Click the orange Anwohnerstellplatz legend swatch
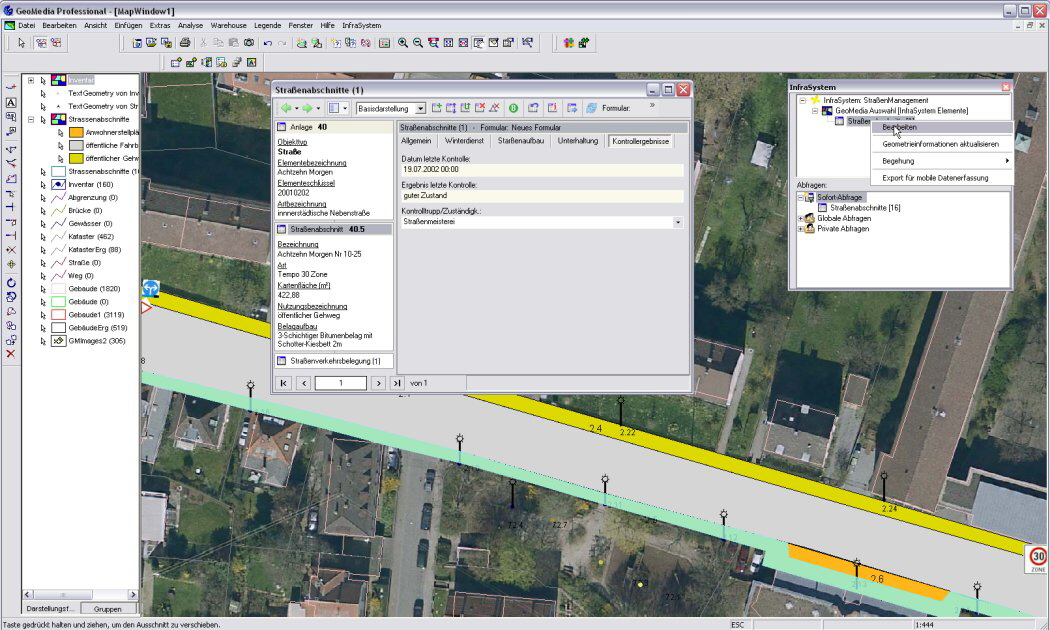The height and width of the screenshot is (630, 1050). (x=76, y=132)
